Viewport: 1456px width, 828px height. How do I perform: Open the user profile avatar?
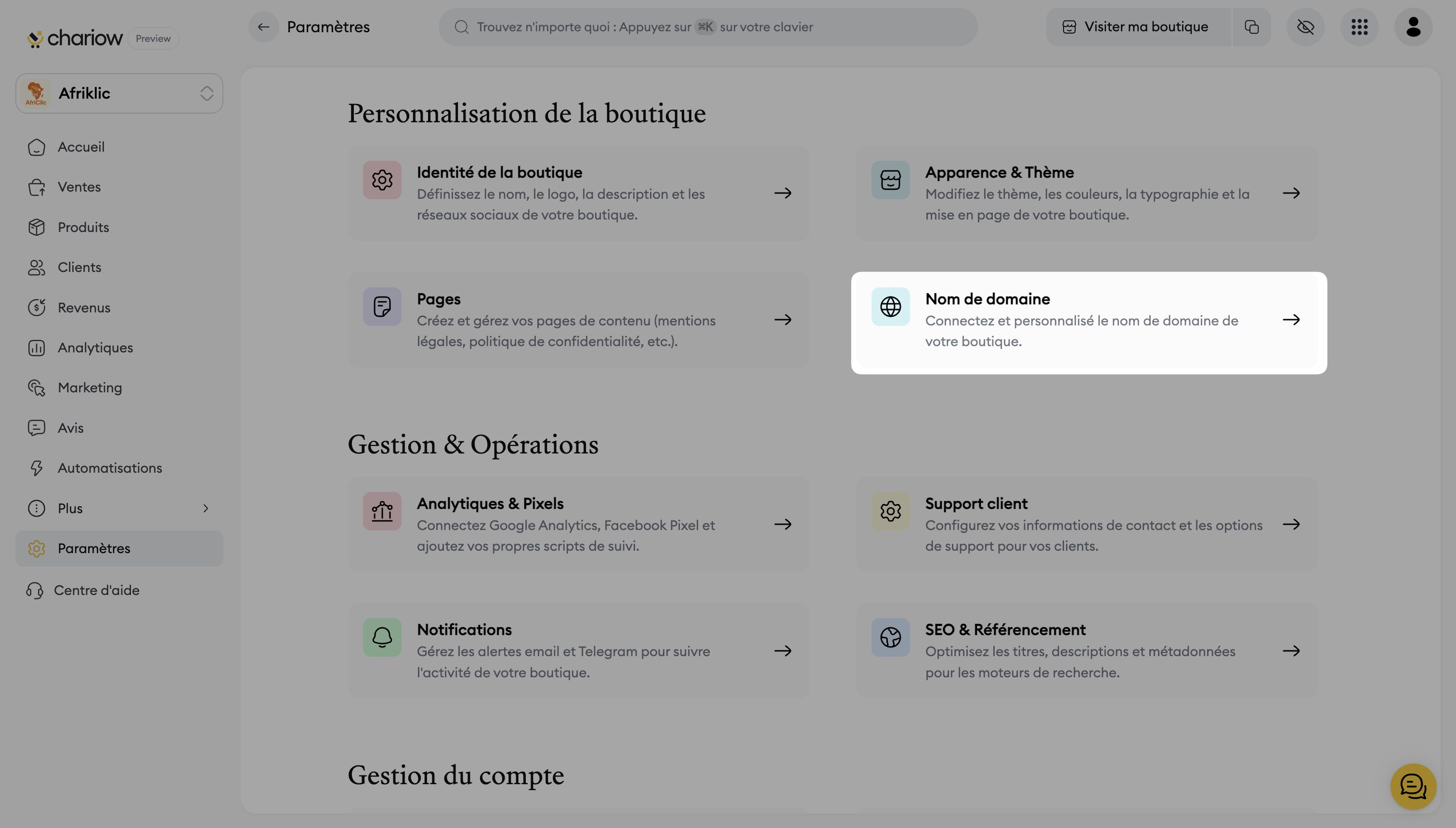(x=1413, y=27)
